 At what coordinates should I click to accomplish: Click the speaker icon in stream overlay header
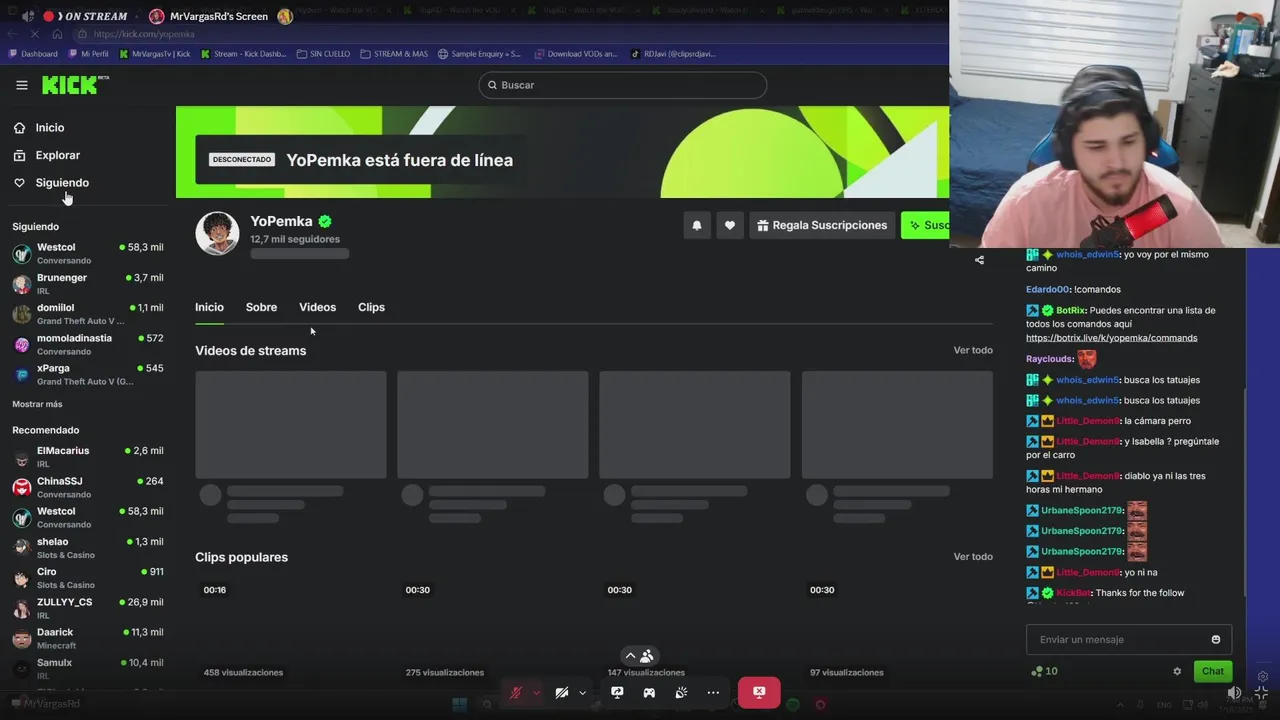(27, 16)
